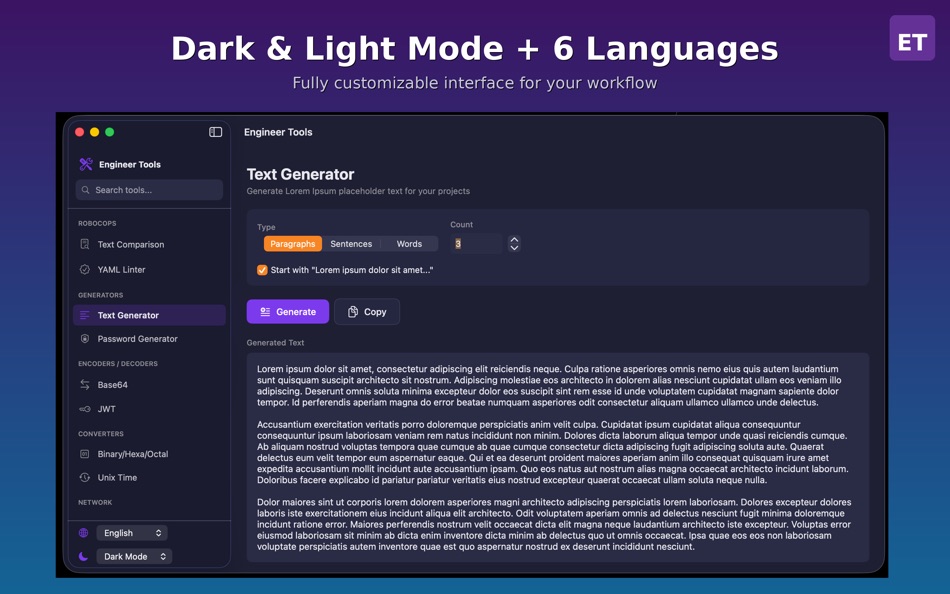Click the Count label
Image resolution: width=950 pixels, height=594 pixels.
pos(462,224)
